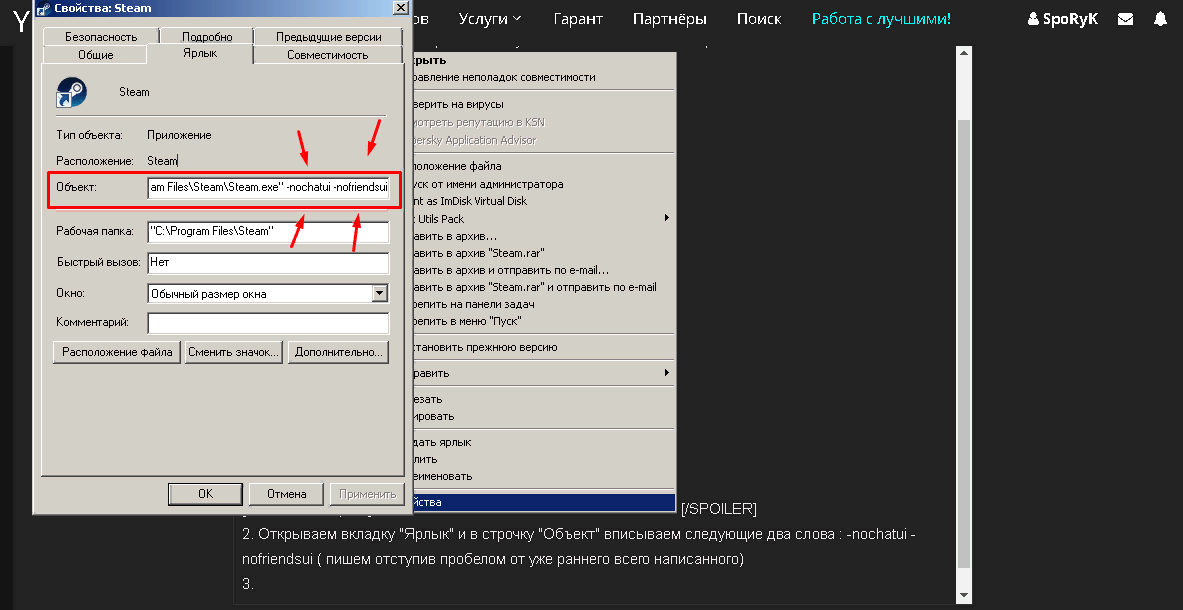Click the step 2 instruction text line

(x=579, y=546)
